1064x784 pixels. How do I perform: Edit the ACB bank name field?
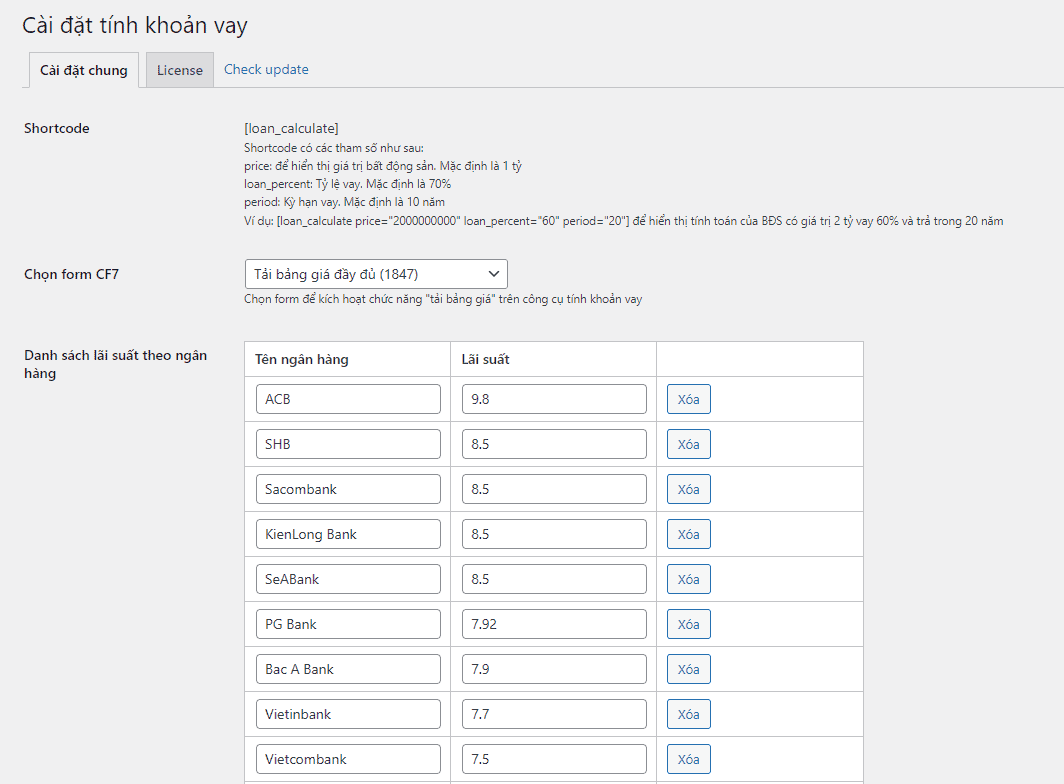[x=348, y=399]
